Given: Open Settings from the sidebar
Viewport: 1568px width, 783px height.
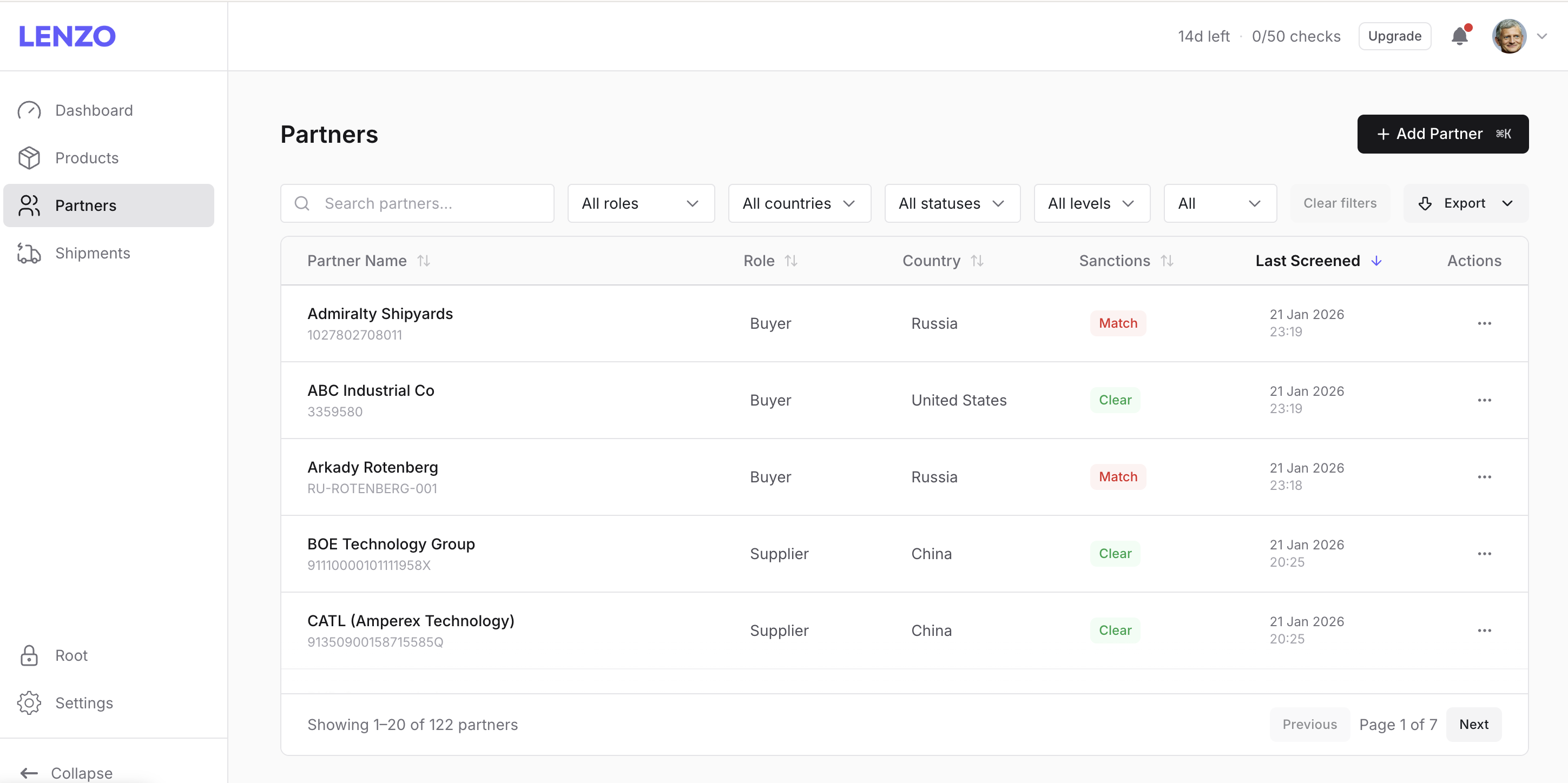Looking at the screenshot, I should (x=84, y=702).
